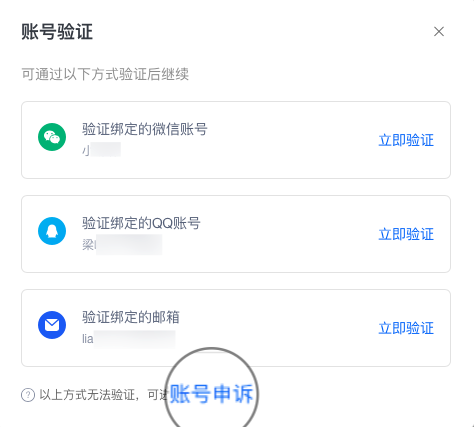Click the blue QQ penguin icon
This screenshot has width=474, height=427.
(52, 231)
